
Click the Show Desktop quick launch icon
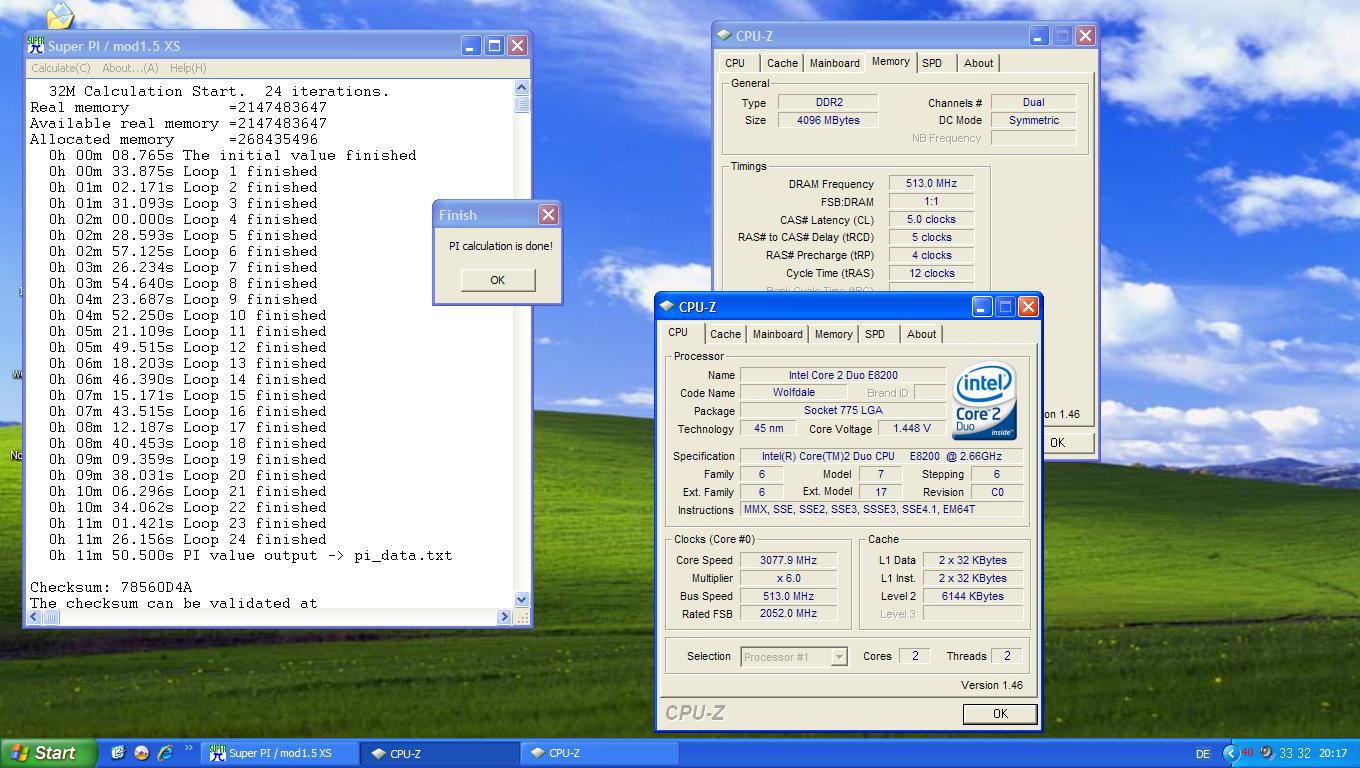coord(118,753)
